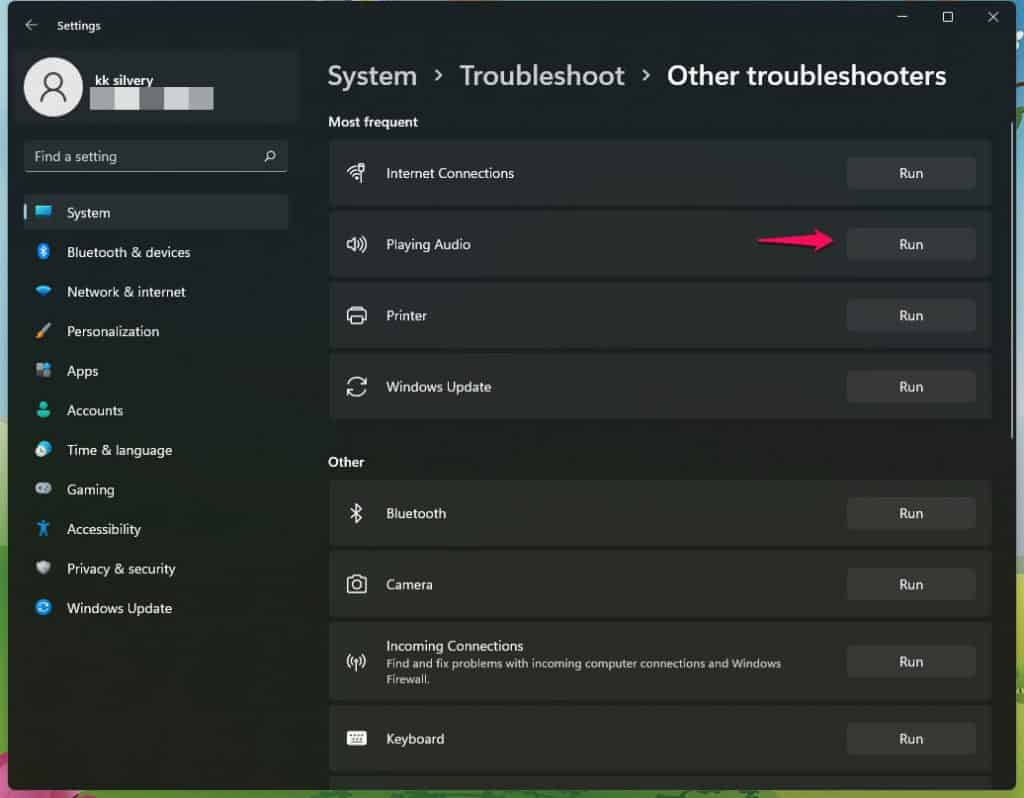This screenshot has height=798, width=1024.
Task: Click the System breadcrumb link
Action: (x=372, y=76)
